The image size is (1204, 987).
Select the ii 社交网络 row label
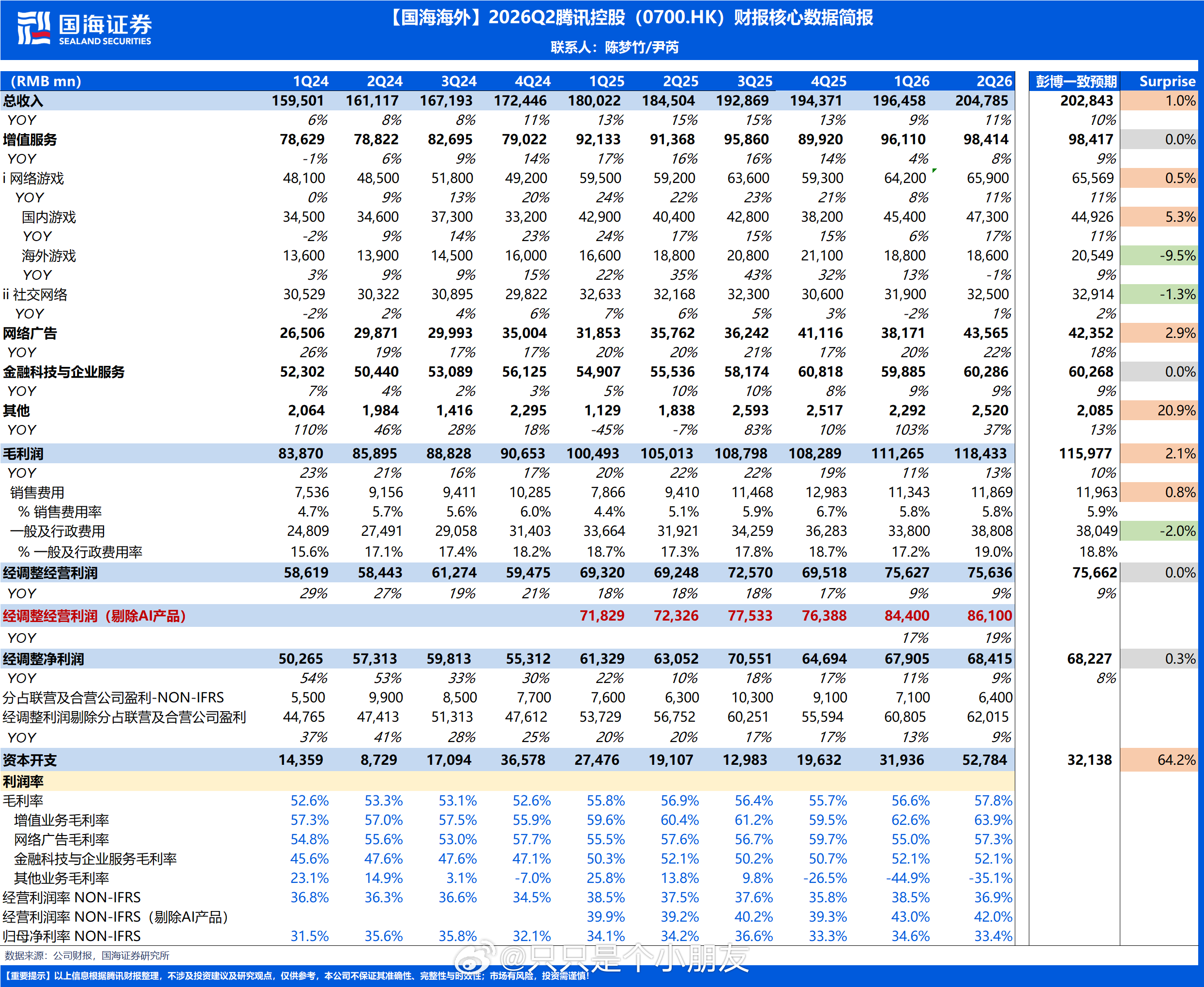click(35, 294)
